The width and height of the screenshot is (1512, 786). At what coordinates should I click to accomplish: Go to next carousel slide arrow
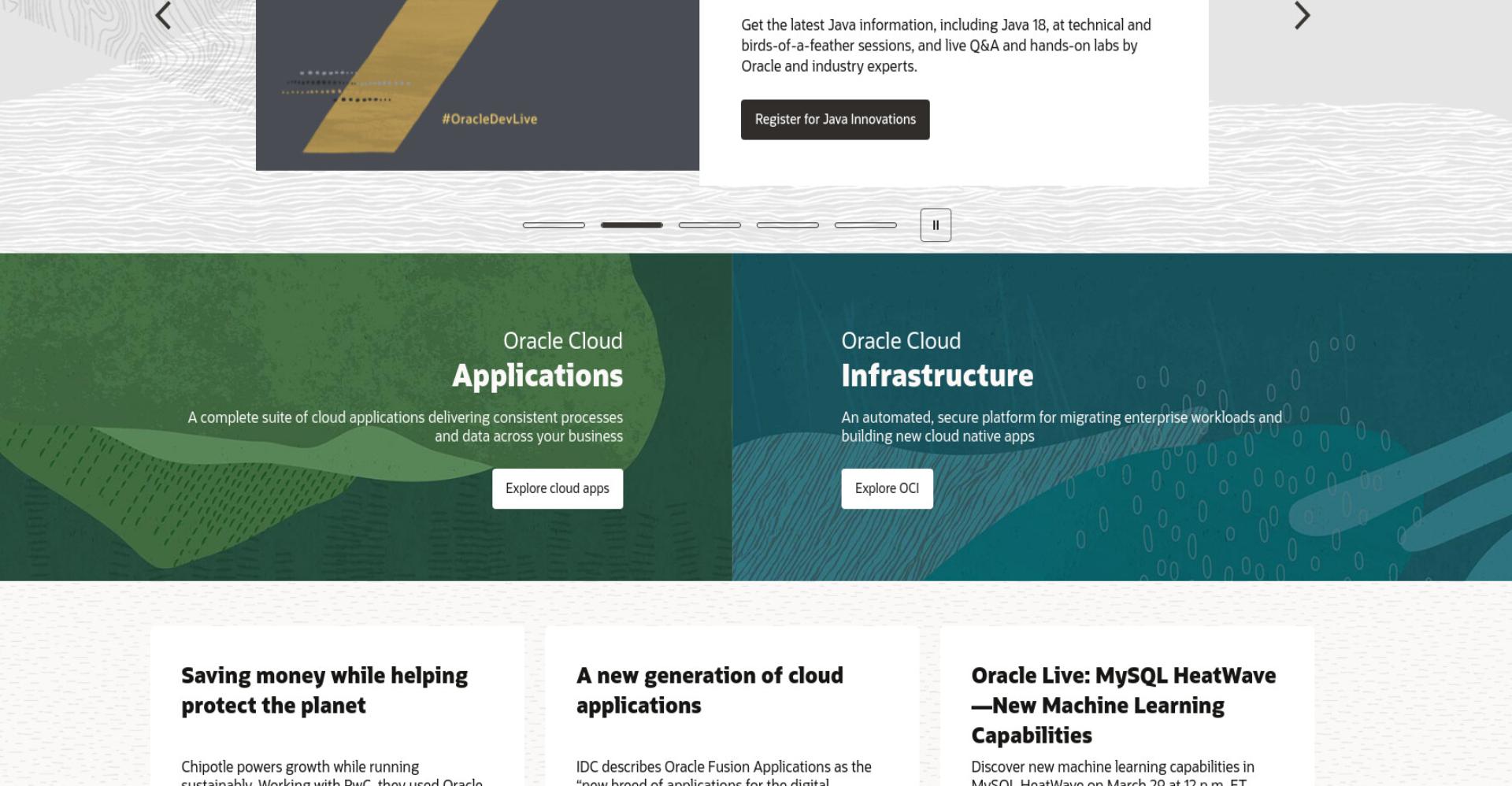pyautogui.click(x=1303, y=15)
